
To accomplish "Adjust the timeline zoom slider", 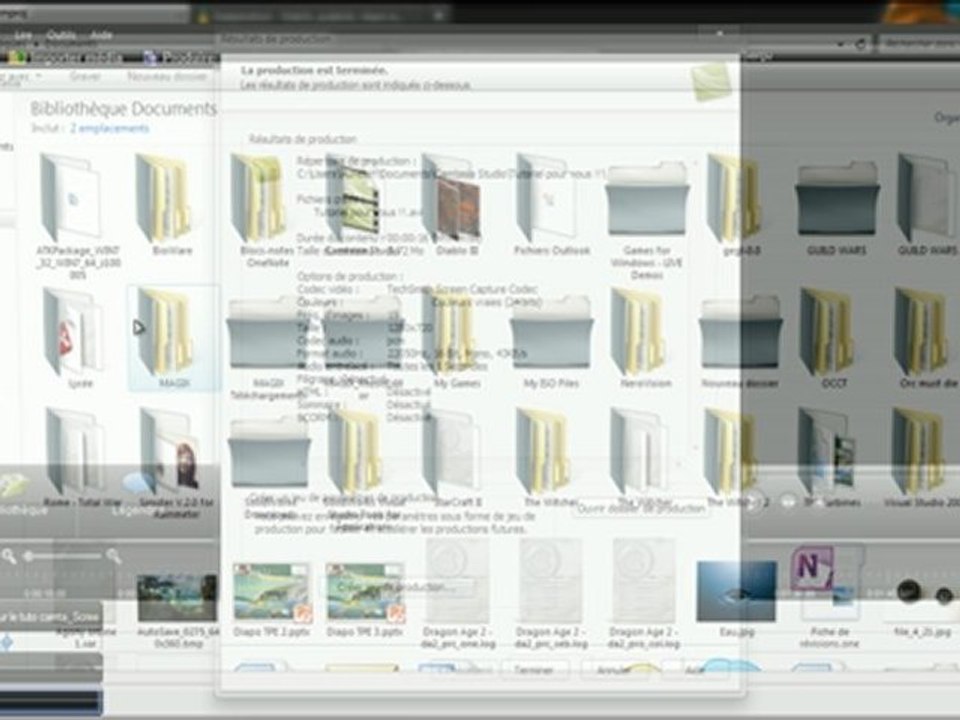I will 64,556.
